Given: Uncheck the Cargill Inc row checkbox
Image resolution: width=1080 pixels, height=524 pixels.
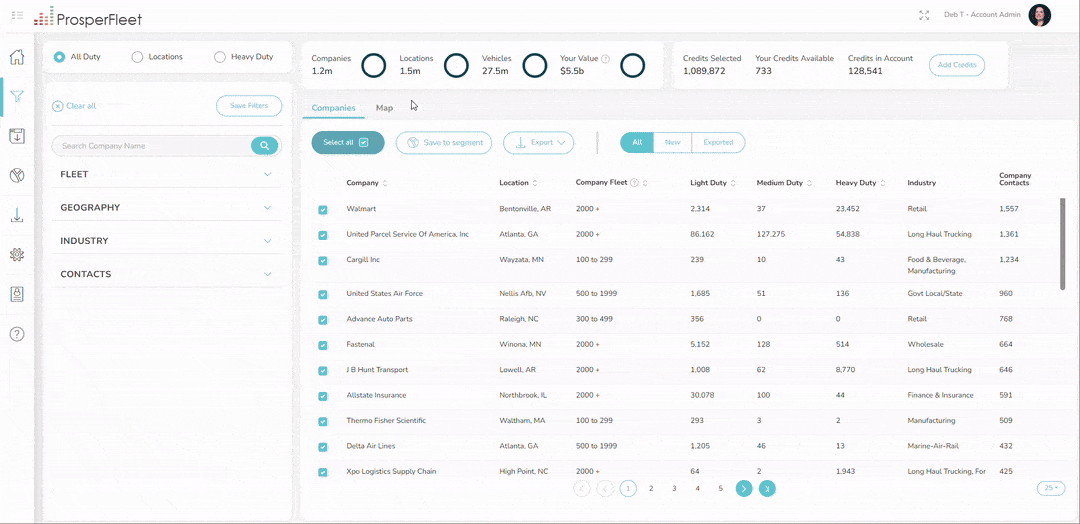Looking at the screenshot, I should (323, 260).
